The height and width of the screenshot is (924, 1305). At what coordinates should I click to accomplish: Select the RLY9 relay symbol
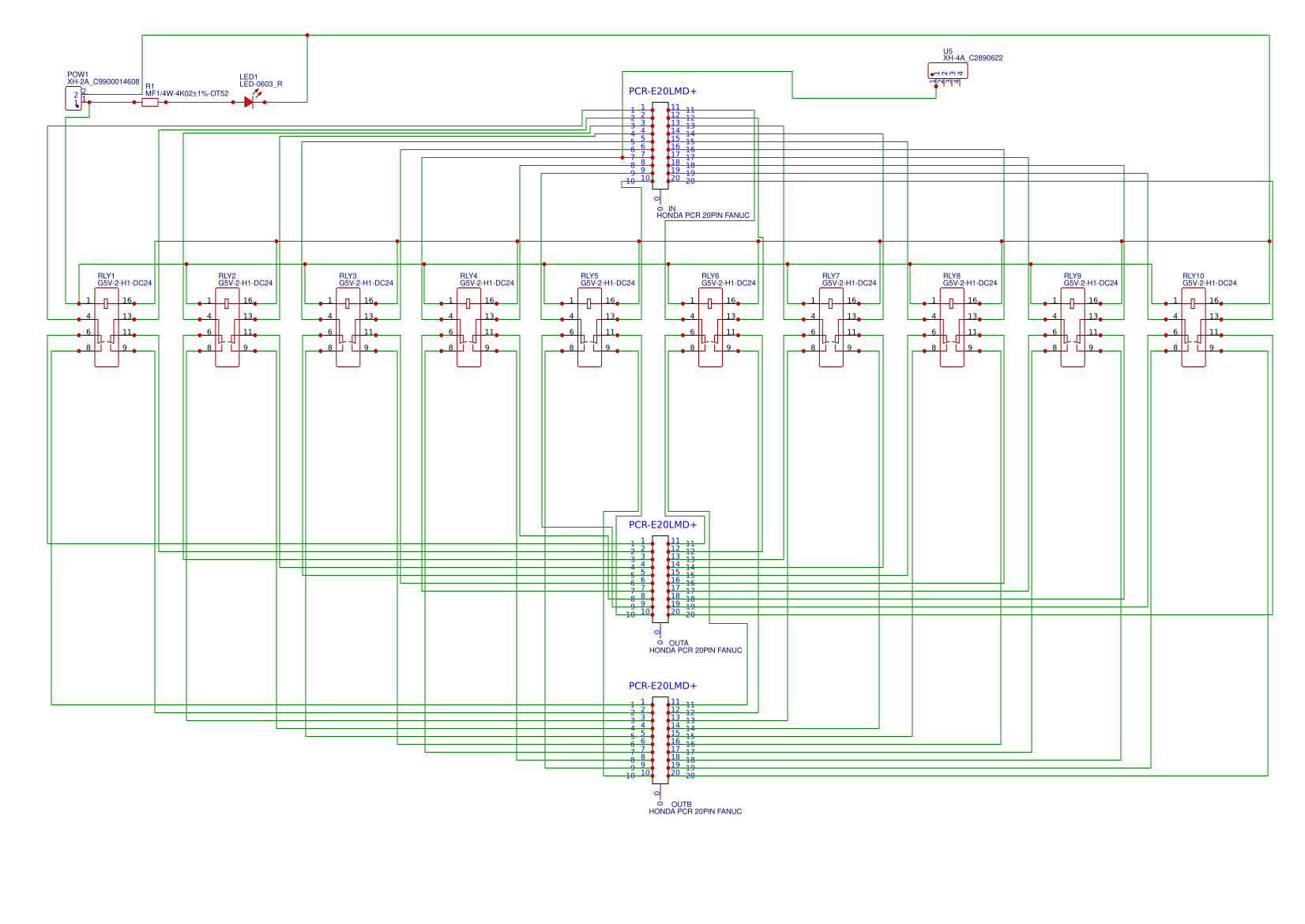tap(1073, 327)
